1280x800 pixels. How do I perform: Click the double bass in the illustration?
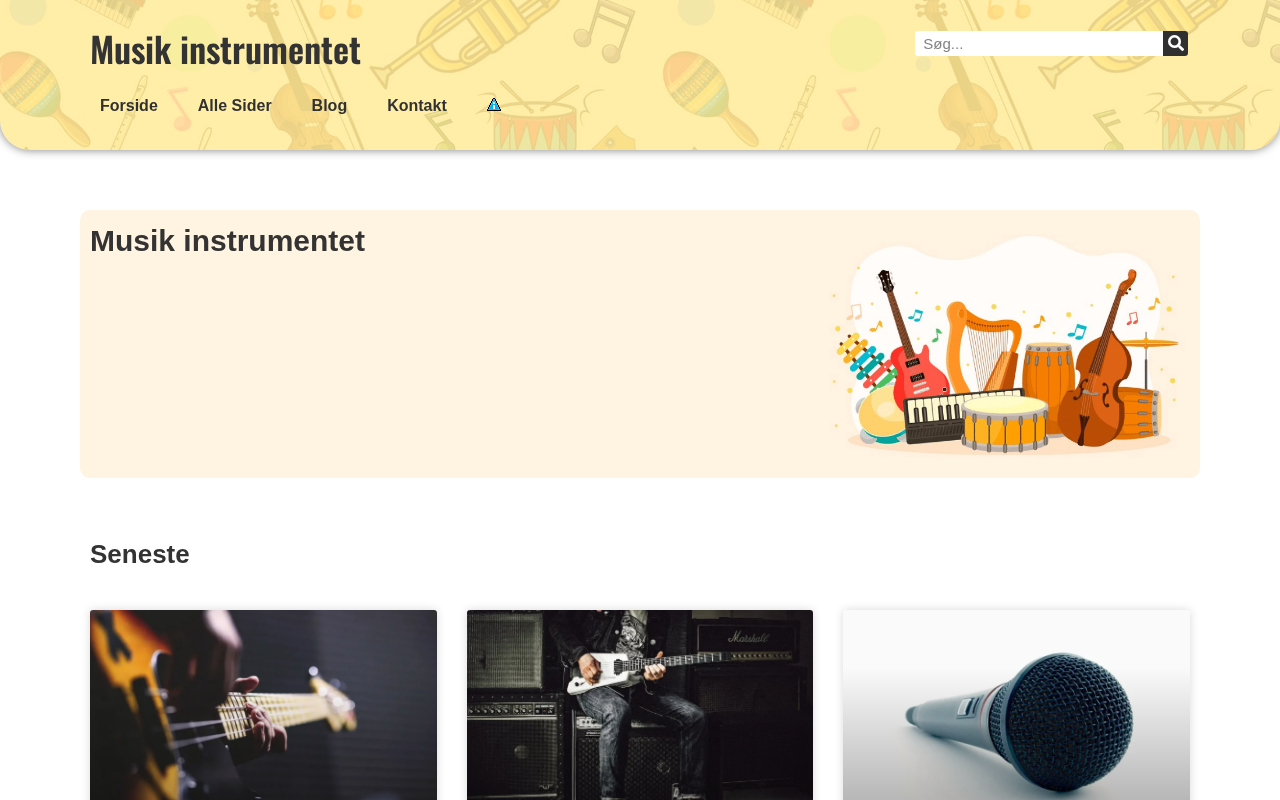tap(1101, 360)
